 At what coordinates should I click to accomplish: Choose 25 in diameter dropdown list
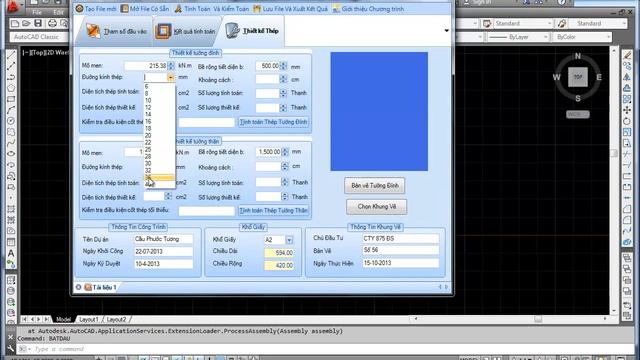(x=148, y=149)
